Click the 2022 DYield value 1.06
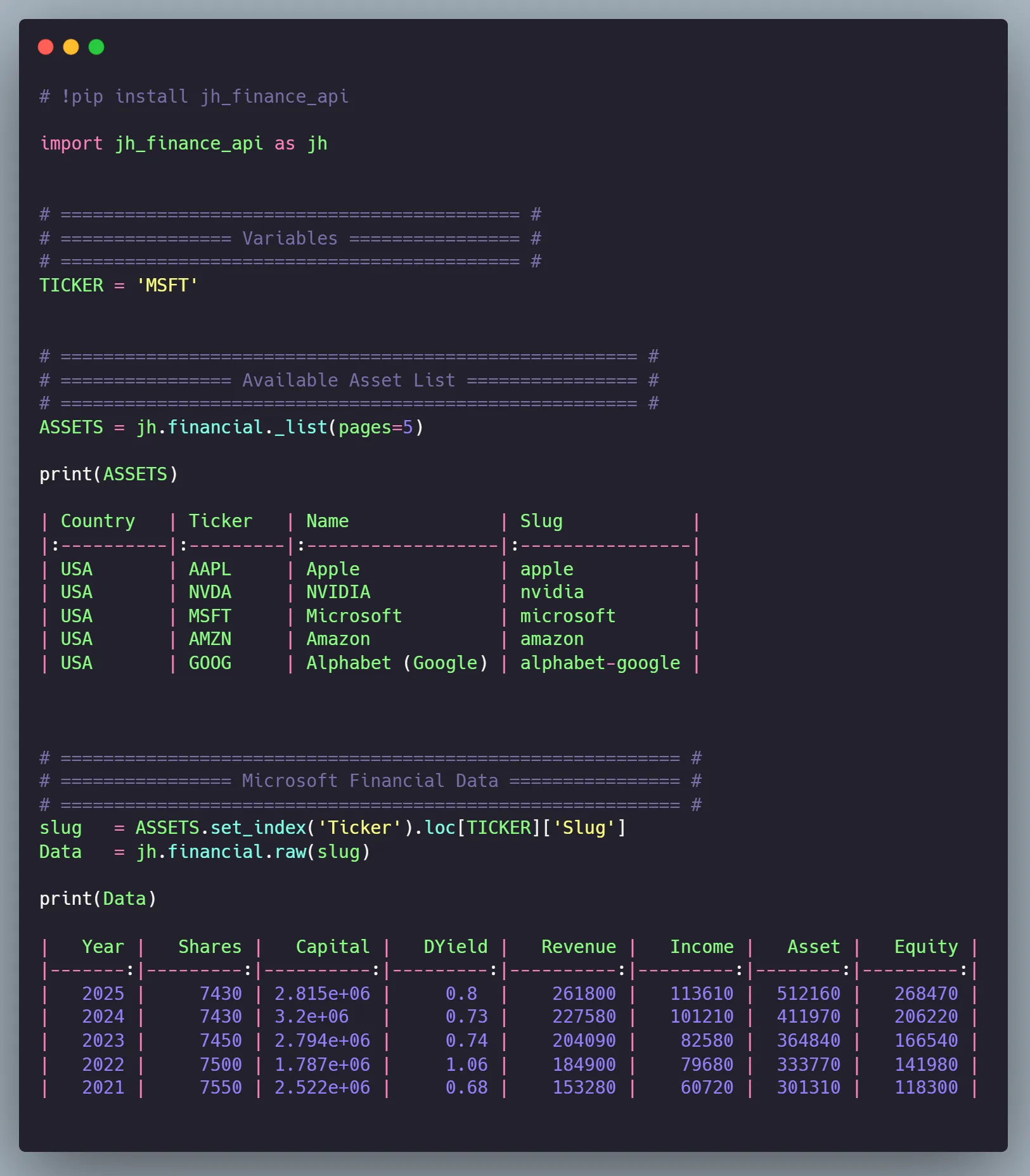This screenshot has width=1030, height=1176. click(x=467, y=1065)
